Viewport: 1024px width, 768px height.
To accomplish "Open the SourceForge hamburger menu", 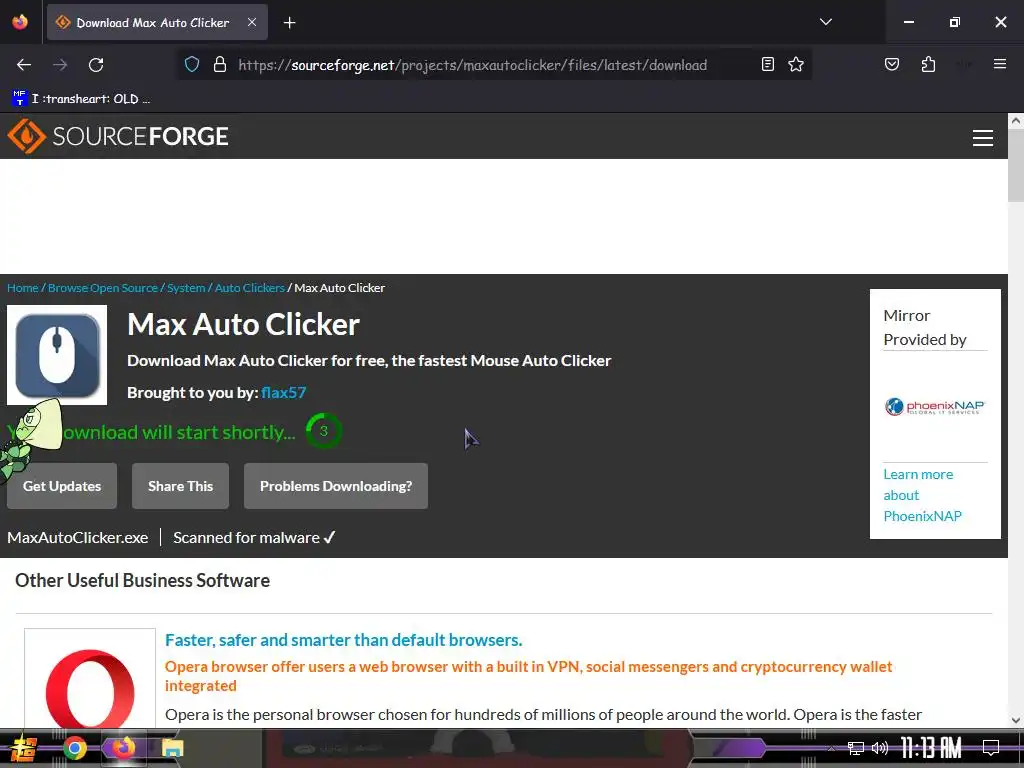I will click(982, 138).
